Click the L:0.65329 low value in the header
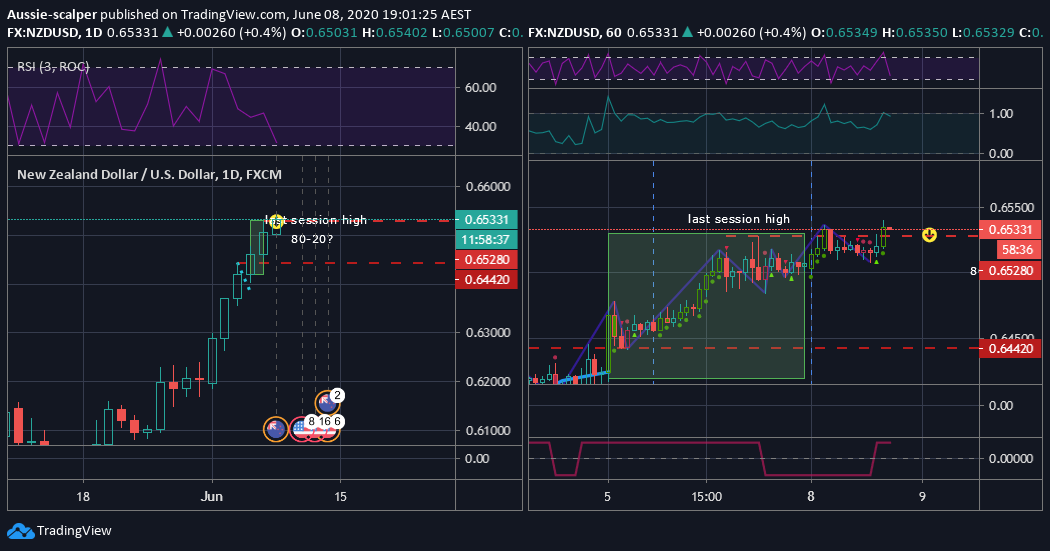This screenshot has width=1050, height=551. (x=983, y=32)
